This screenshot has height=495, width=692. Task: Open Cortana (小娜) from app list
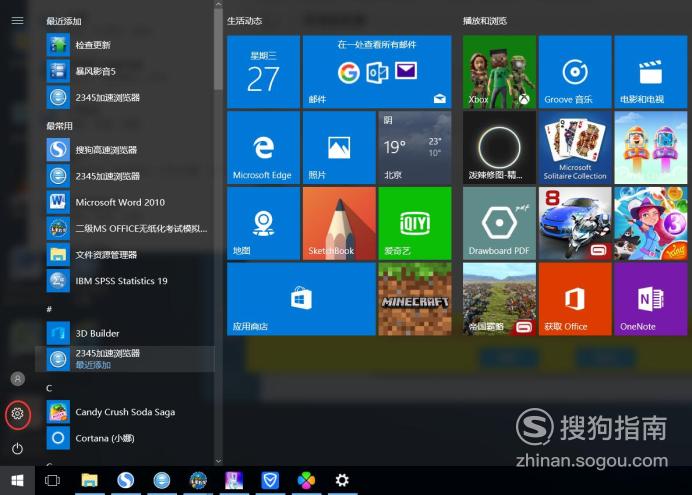[124, 438]
